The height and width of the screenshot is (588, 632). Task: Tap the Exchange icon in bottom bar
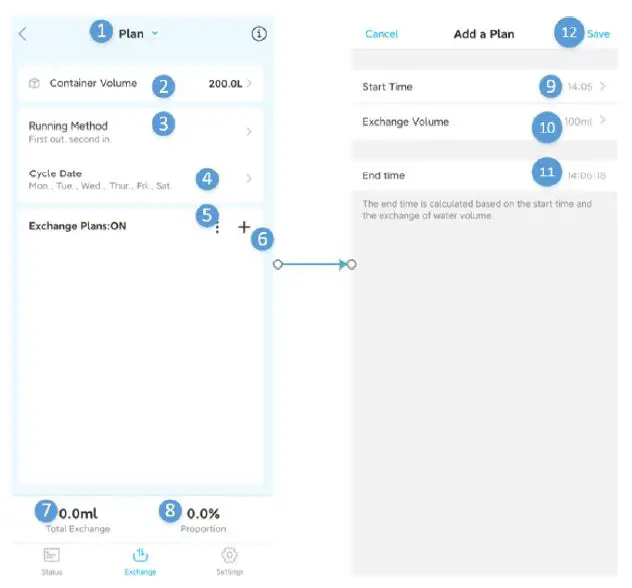coord(140,555)
